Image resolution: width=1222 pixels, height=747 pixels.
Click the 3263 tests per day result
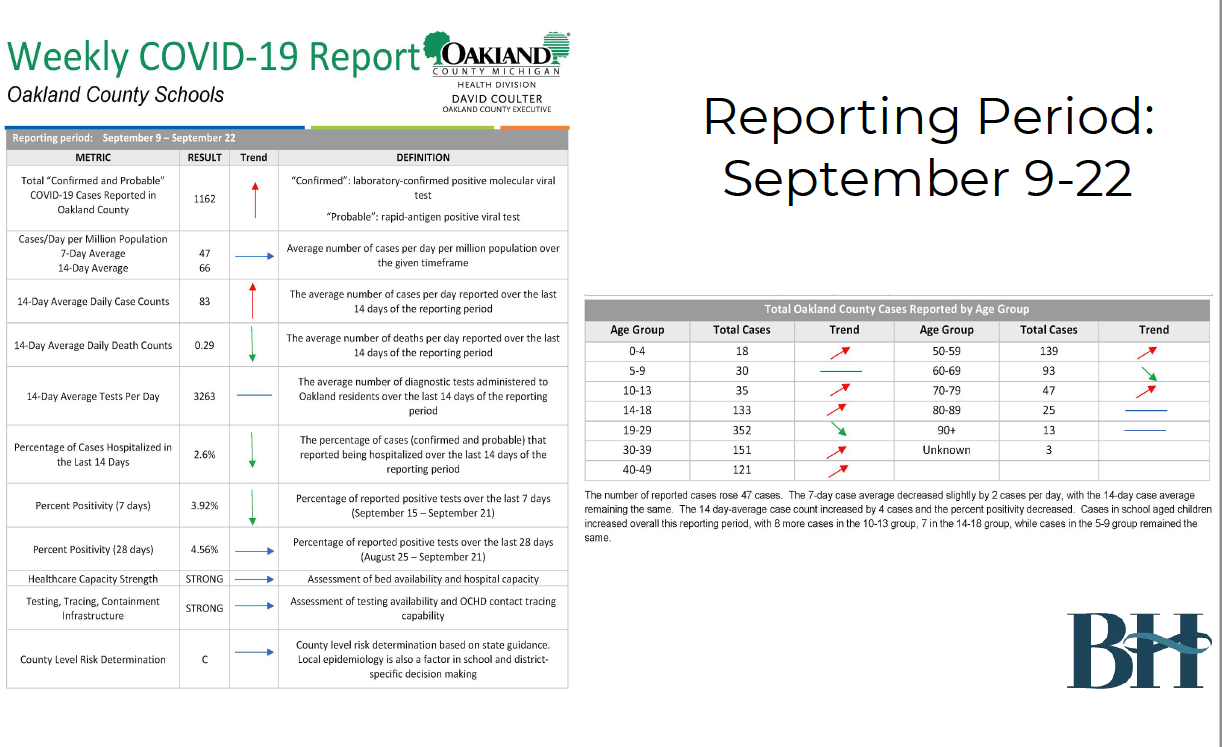(x=204, y=396)
